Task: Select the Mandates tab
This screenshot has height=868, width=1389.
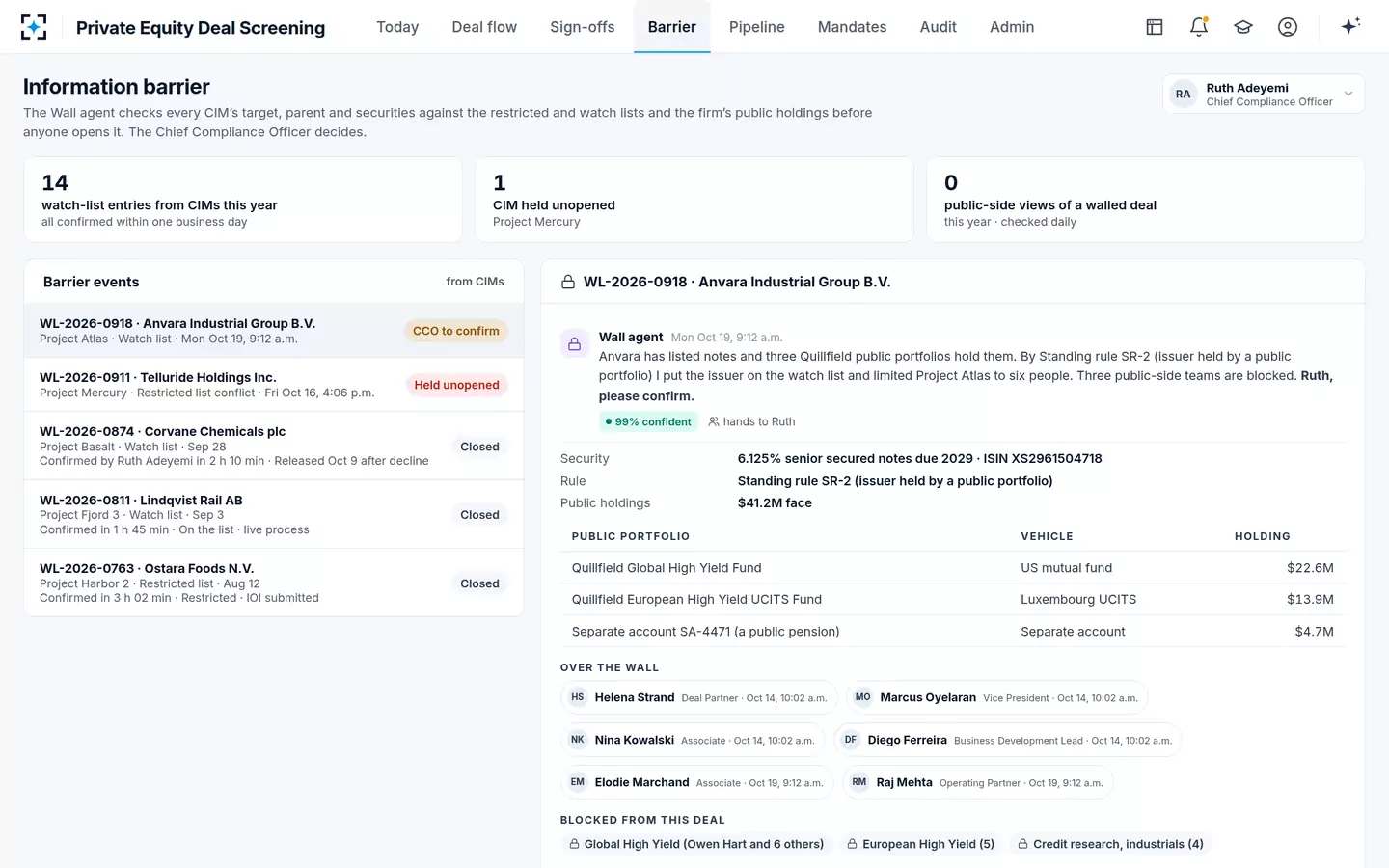Action: click(x=852, y=27)
